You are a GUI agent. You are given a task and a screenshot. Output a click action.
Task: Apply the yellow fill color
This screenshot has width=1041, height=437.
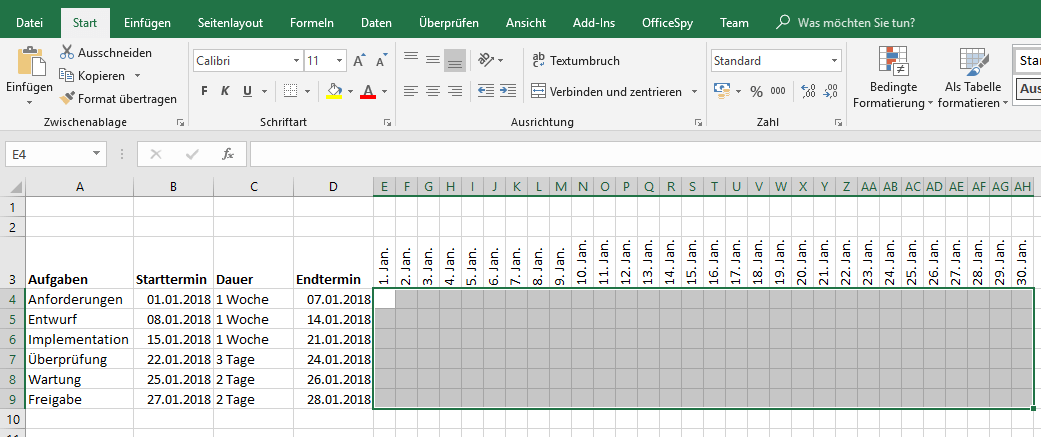(x=334, y=91)
